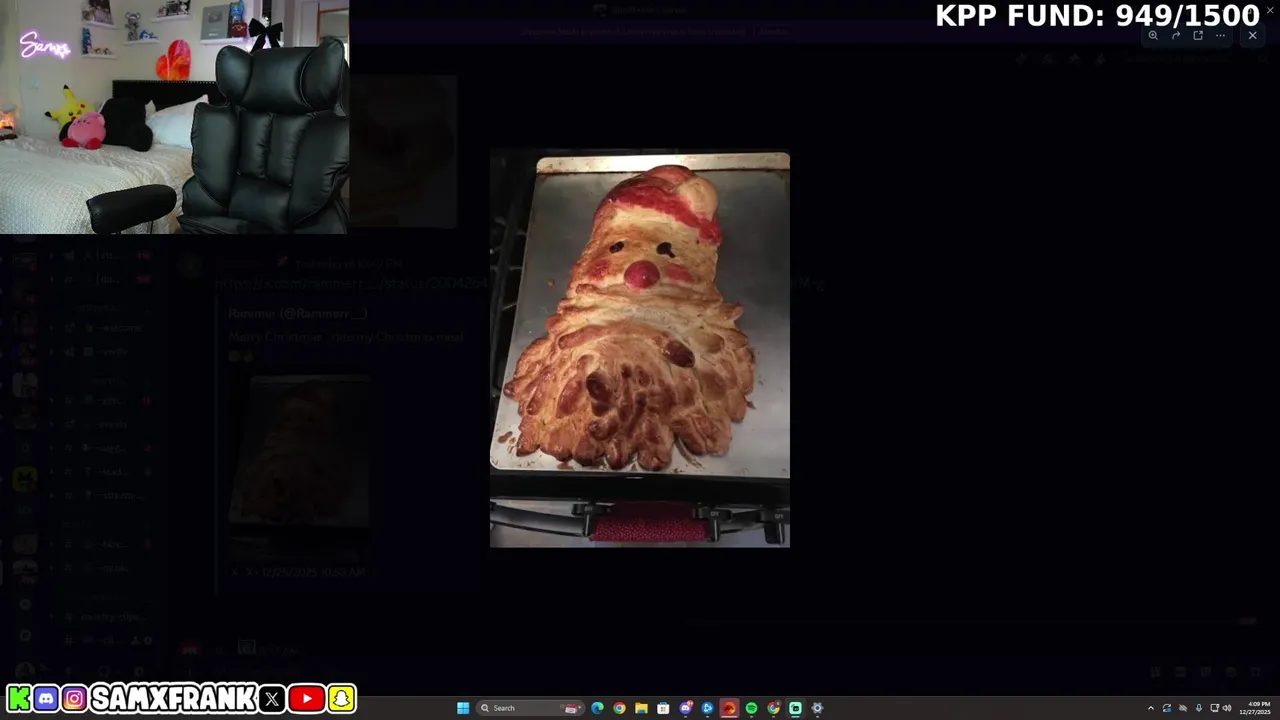Close the image preview overlay
The image size is (1280, 720).
[1252, 35]
